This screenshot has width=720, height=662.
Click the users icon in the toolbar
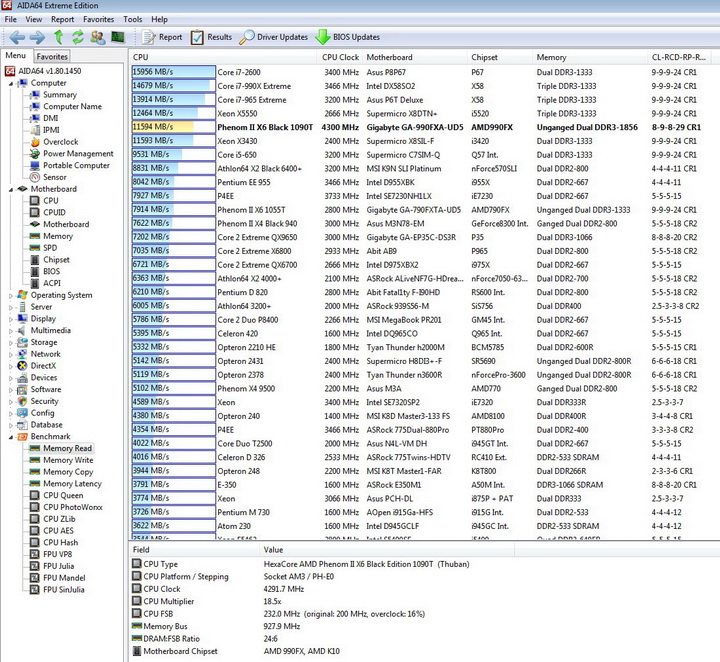97,37
